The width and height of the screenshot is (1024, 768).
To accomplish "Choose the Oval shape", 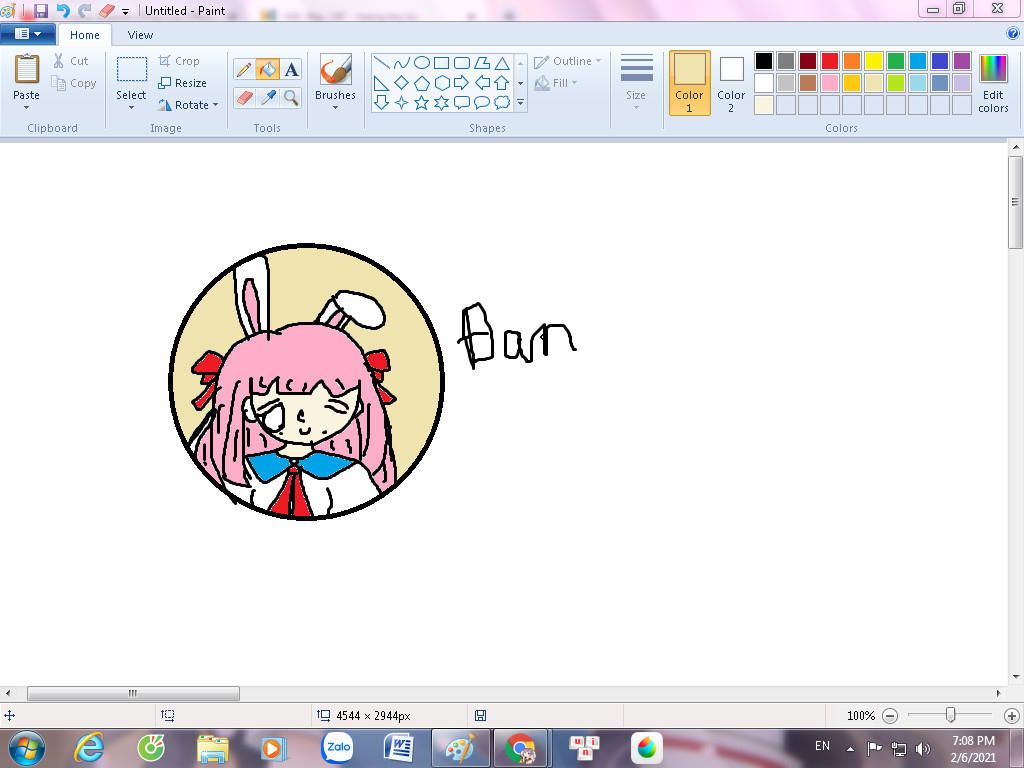I will [x=422, y=63].
